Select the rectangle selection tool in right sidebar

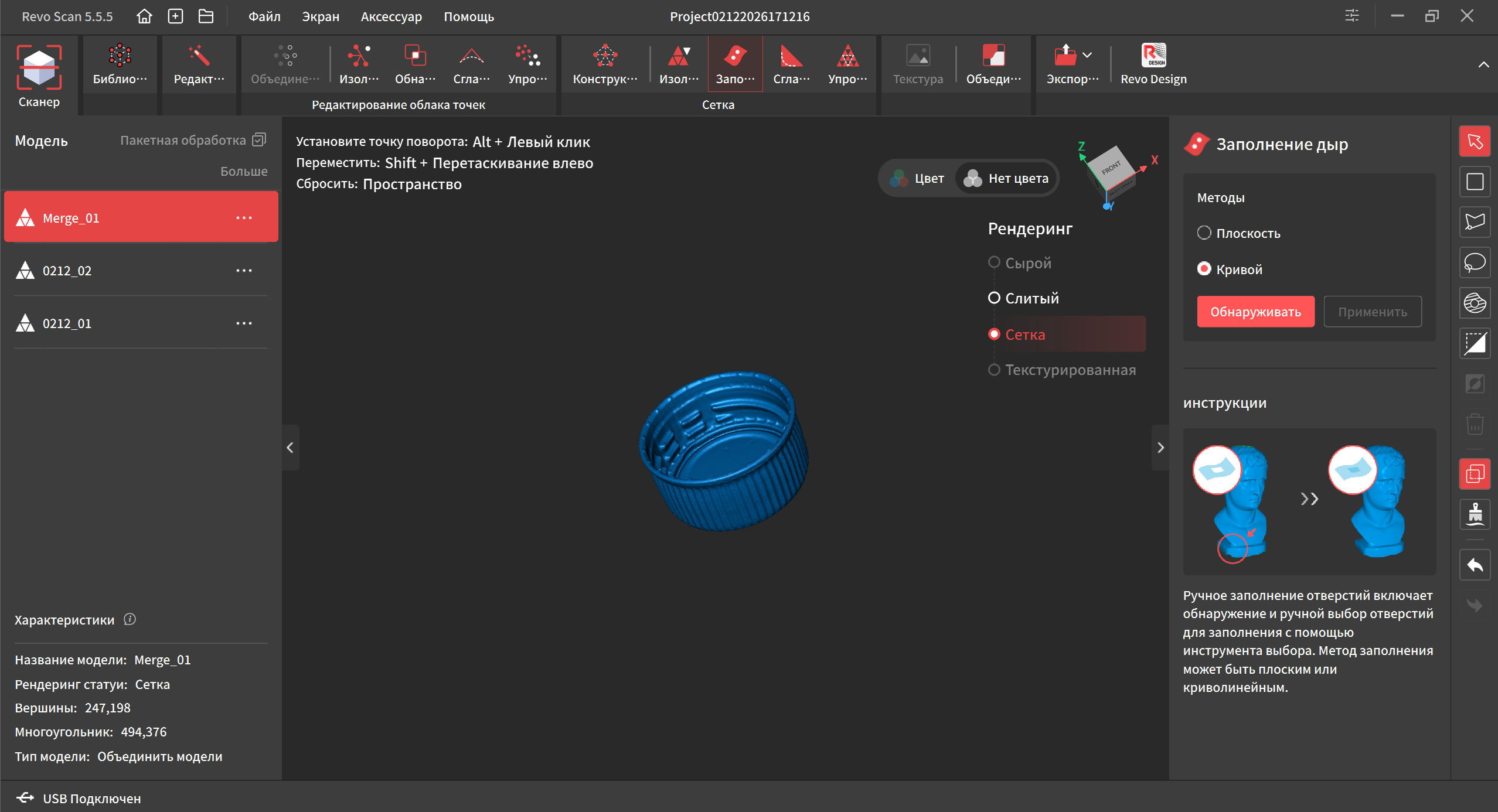pyautogui.click(x=1475, y=182)
